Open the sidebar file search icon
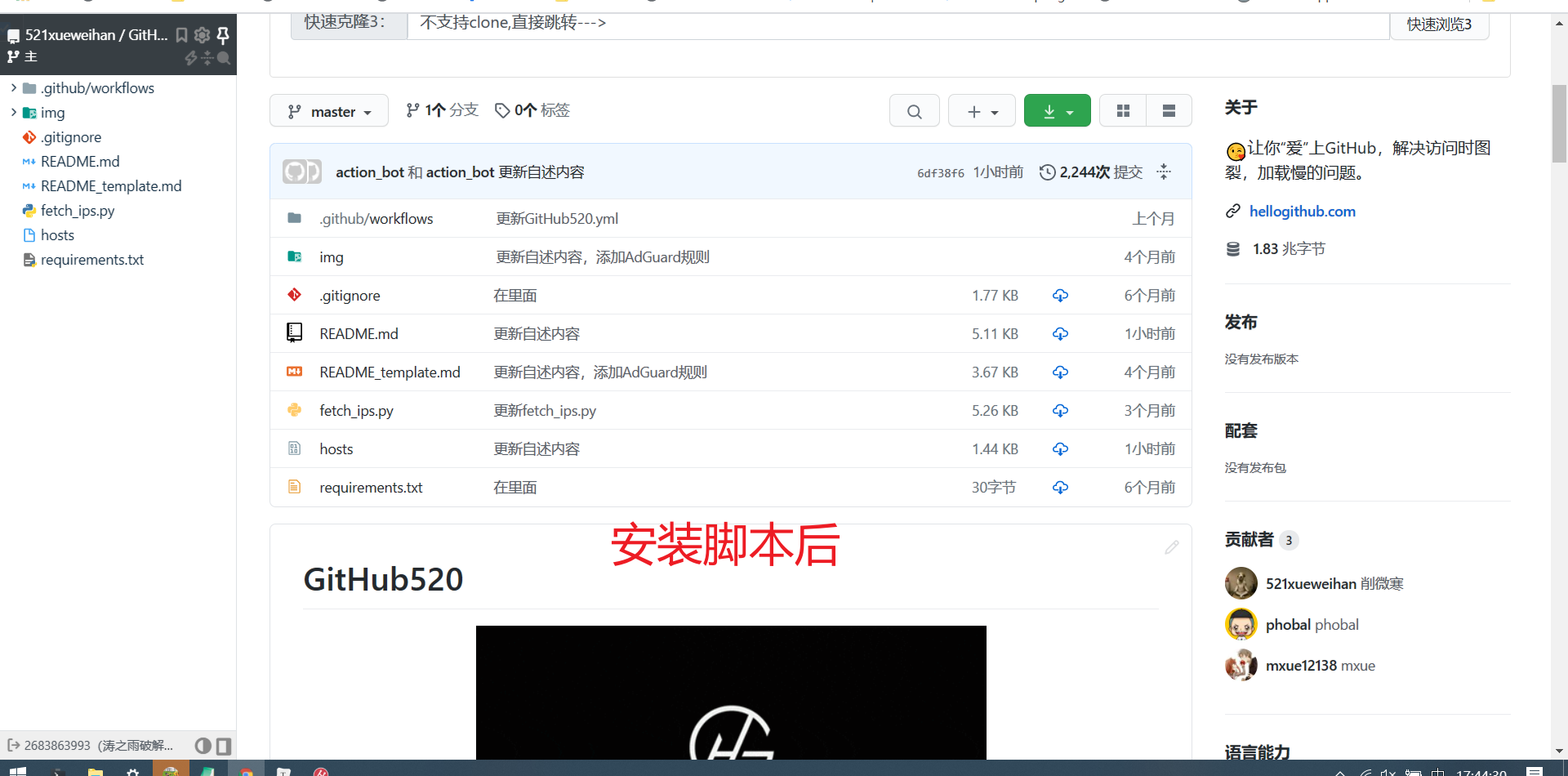 [224, 58]
